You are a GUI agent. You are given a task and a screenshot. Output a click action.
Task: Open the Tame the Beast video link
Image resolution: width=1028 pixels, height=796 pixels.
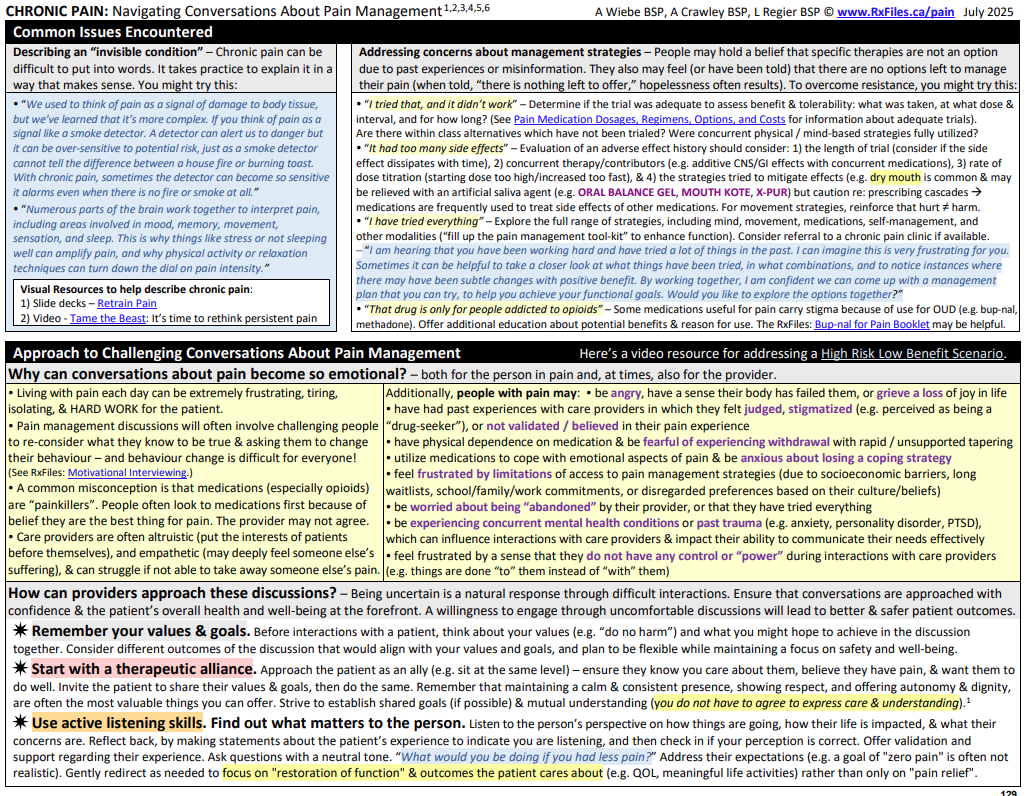tap(108, 319)
